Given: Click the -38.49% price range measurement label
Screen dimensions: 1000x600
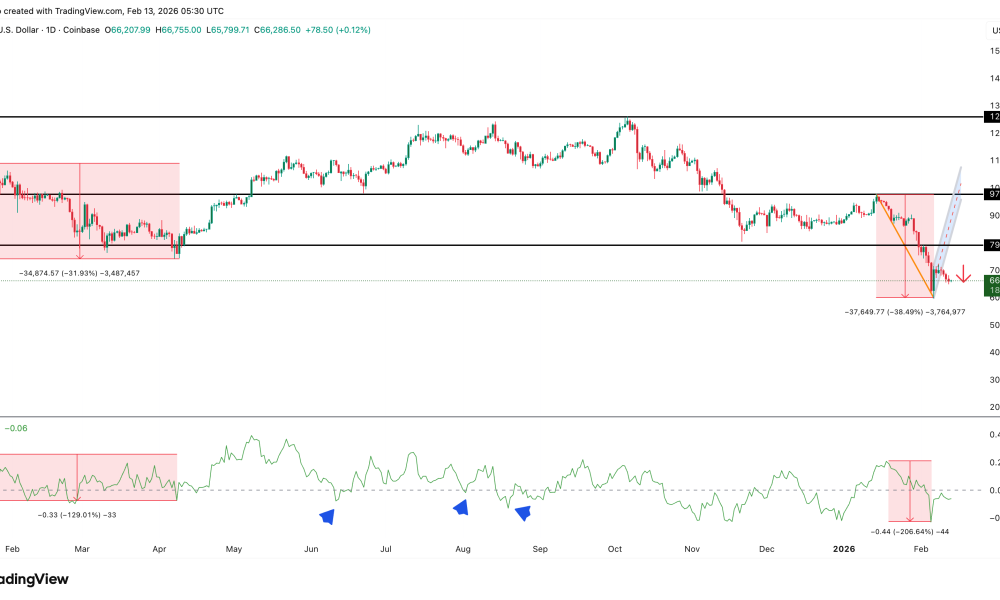Looking at the screenshot, I should pyautogui.click(x=905, y=312).
